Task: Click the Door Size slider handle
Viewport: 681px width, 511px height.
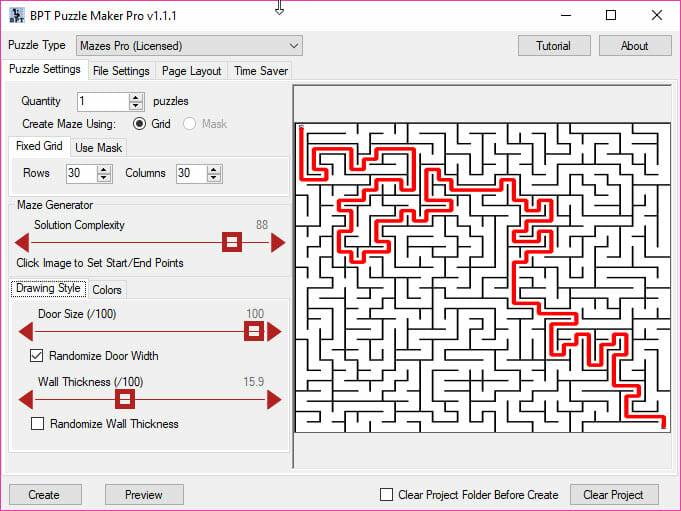Action: click(x=254, y=331)
